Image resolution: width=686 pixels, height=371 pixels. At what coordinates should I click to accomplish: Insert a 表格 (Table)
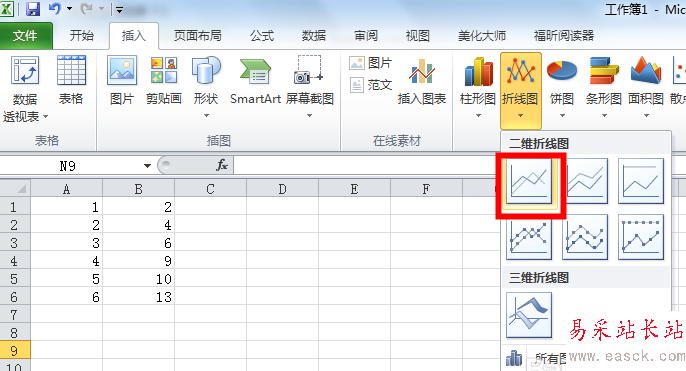coord(71,80)
